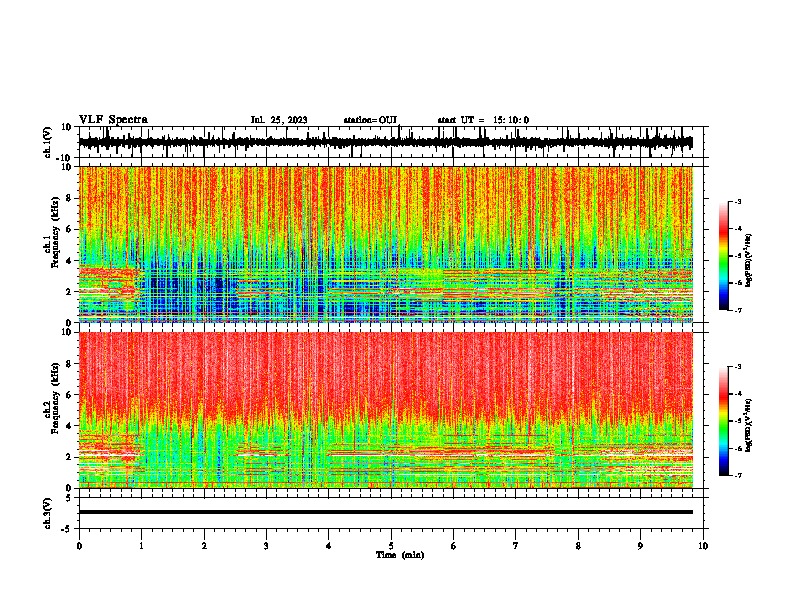Select the ch.2 "Frequency (kHz)" axis label
The height and width of the screenshot is (612, 792).
tap(55, 398)
